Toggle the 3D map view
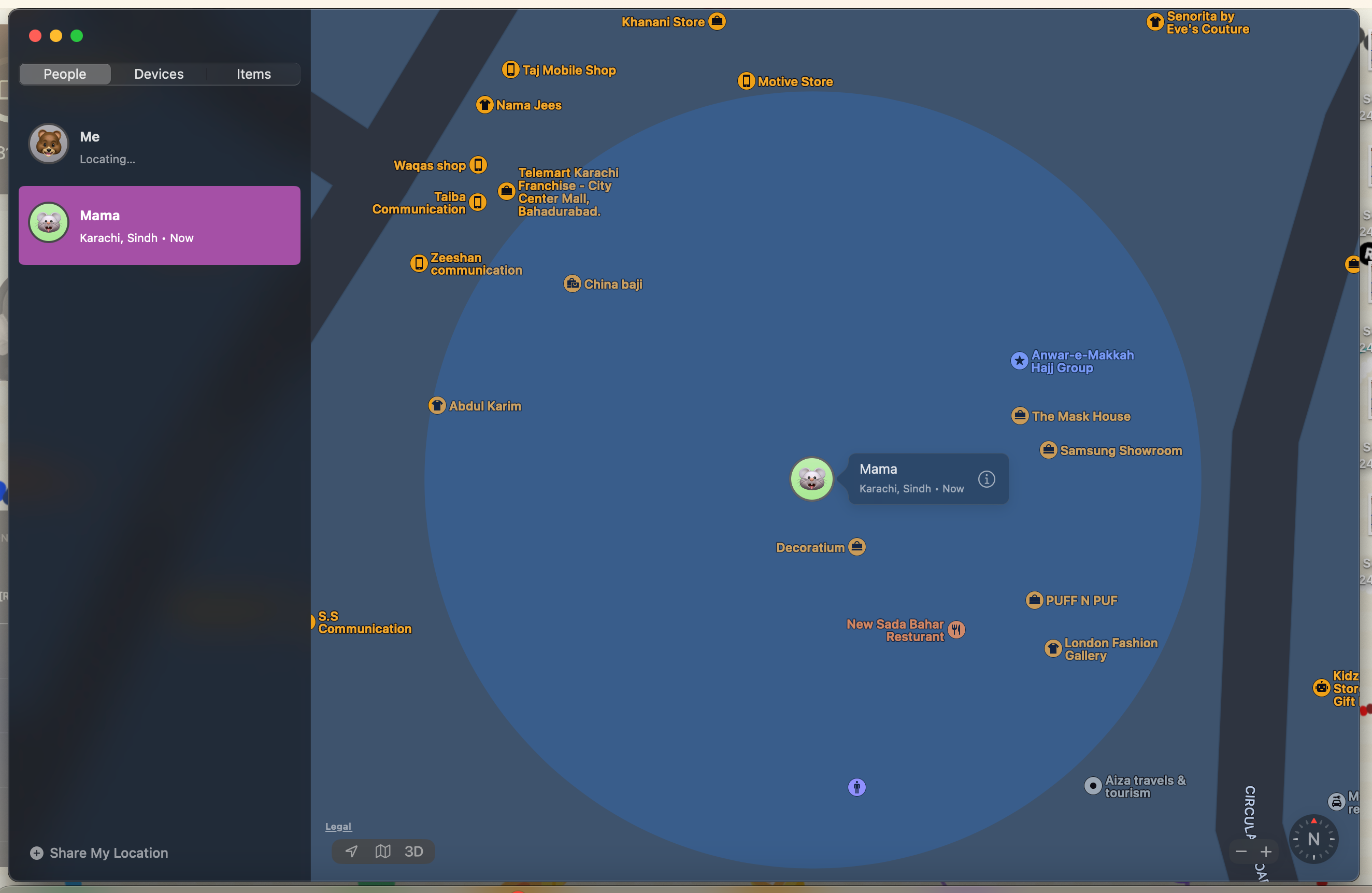Screen dimensions: 1372x893 pyautogui.click(x=413, y=851)
